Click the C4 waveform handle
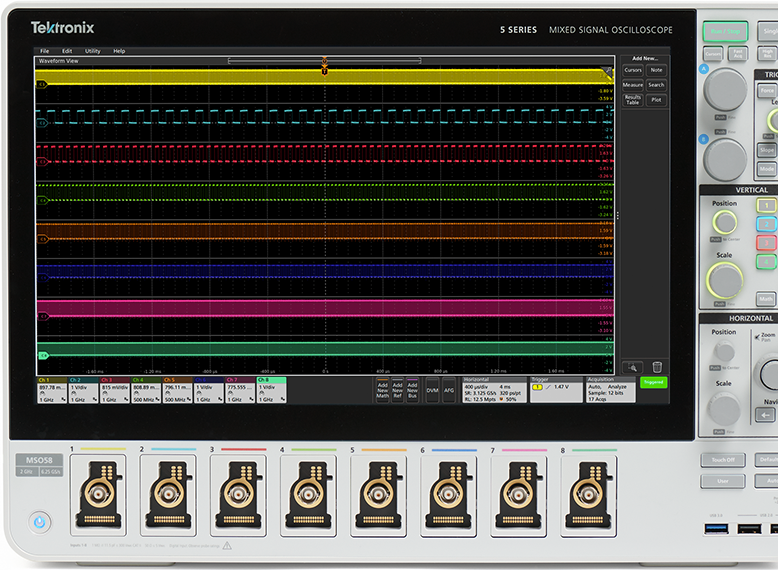This screenshot has width=778, height=570. (42, 200)
